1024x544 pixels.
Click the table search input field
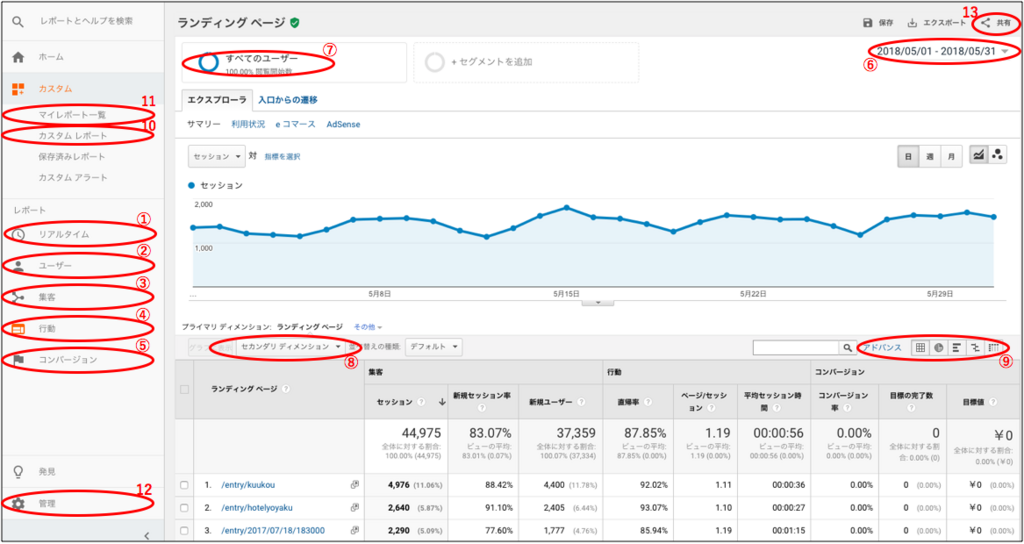(796, 347)
